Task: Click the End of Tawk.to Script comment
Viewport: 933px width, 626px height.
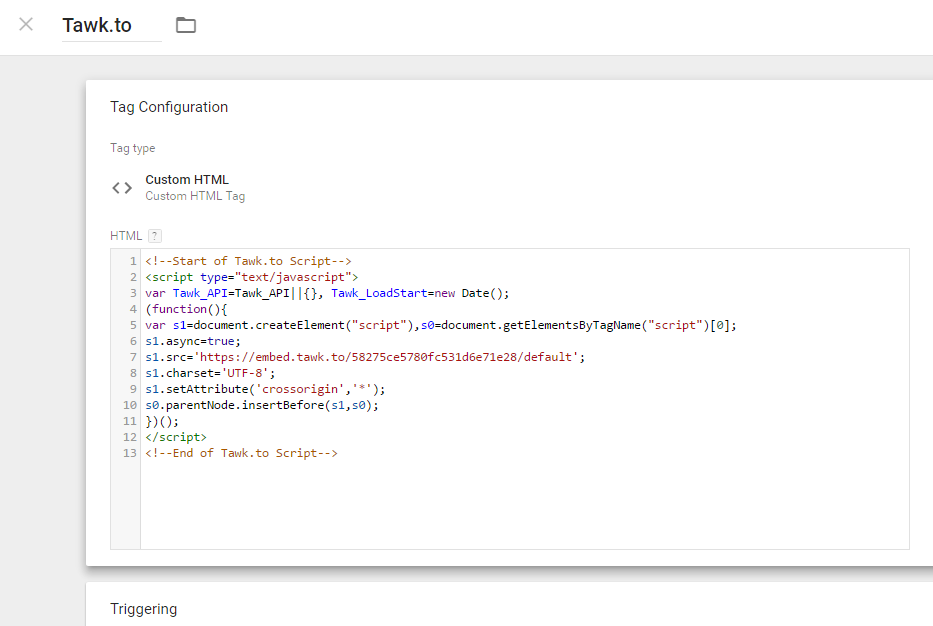Action: tap(241, 453)
